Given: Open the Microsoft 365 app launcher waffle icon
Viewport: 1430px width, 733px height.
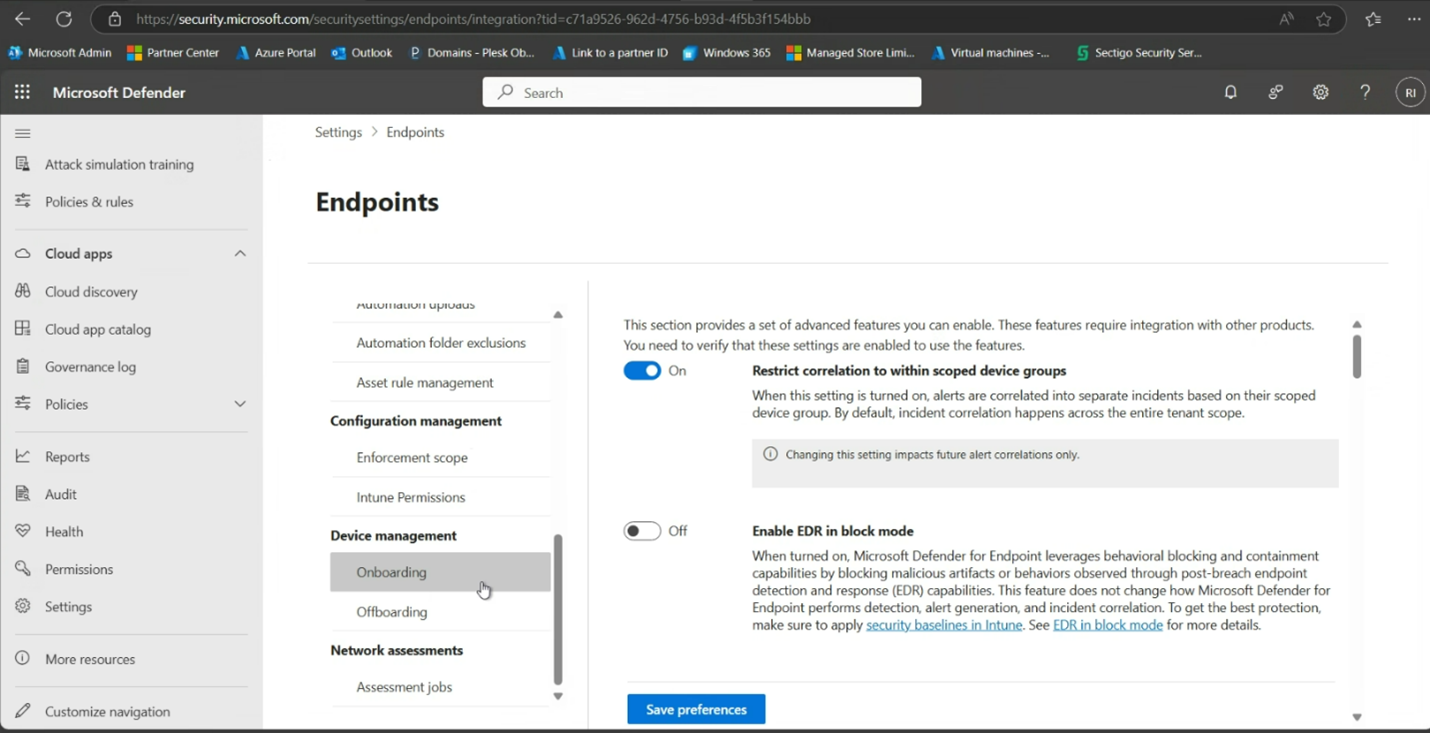Looking at the screenshot, I should [x=20, y=91].
